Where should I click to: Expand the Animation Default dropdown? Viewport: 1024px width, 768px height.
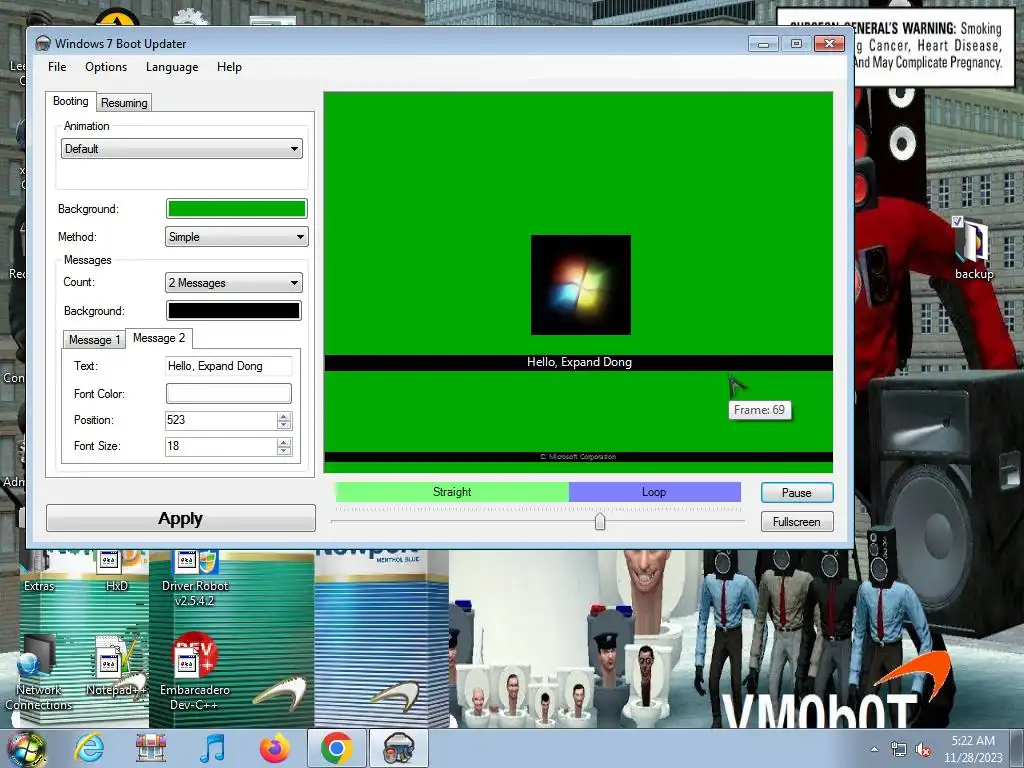(x=182, y=149)
